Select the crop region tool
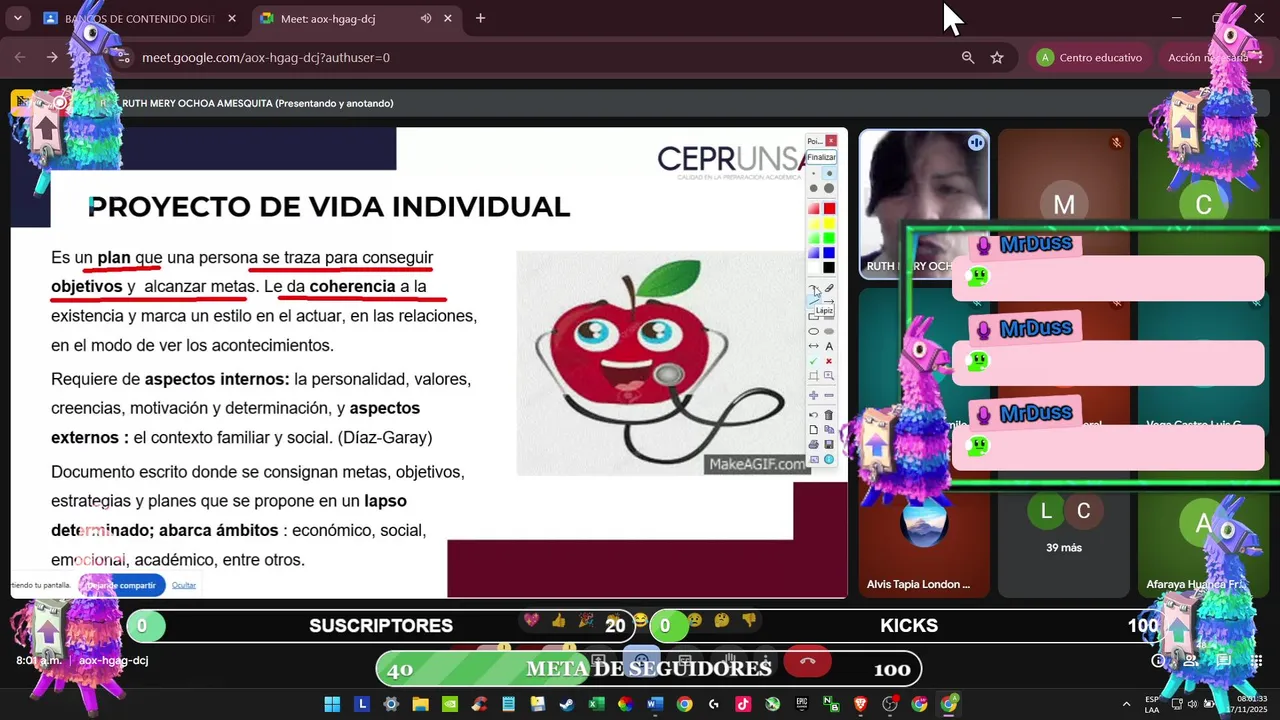 coord(814,376)
